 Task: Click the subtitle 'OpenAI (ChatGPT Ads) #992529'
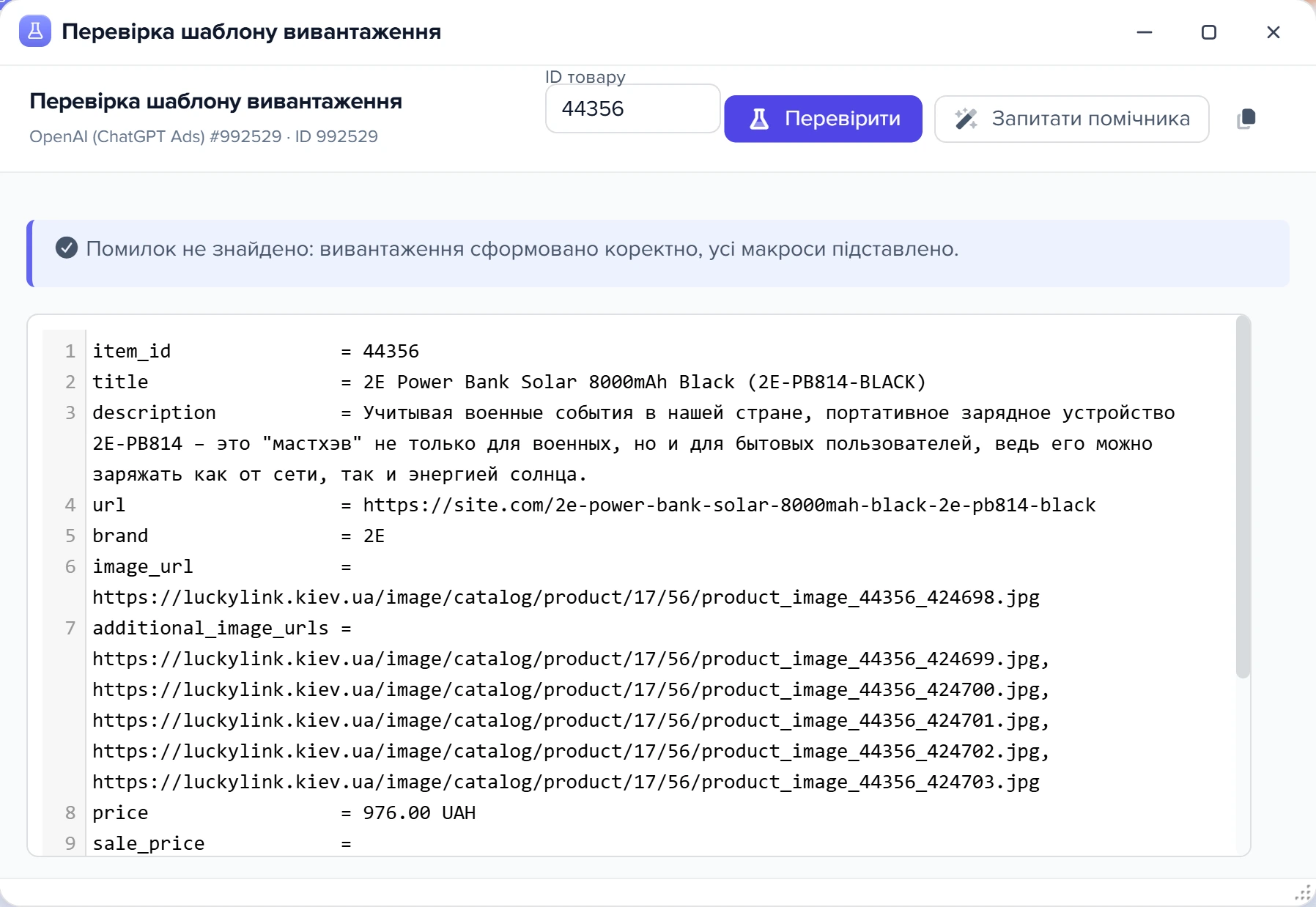(155, 136)
